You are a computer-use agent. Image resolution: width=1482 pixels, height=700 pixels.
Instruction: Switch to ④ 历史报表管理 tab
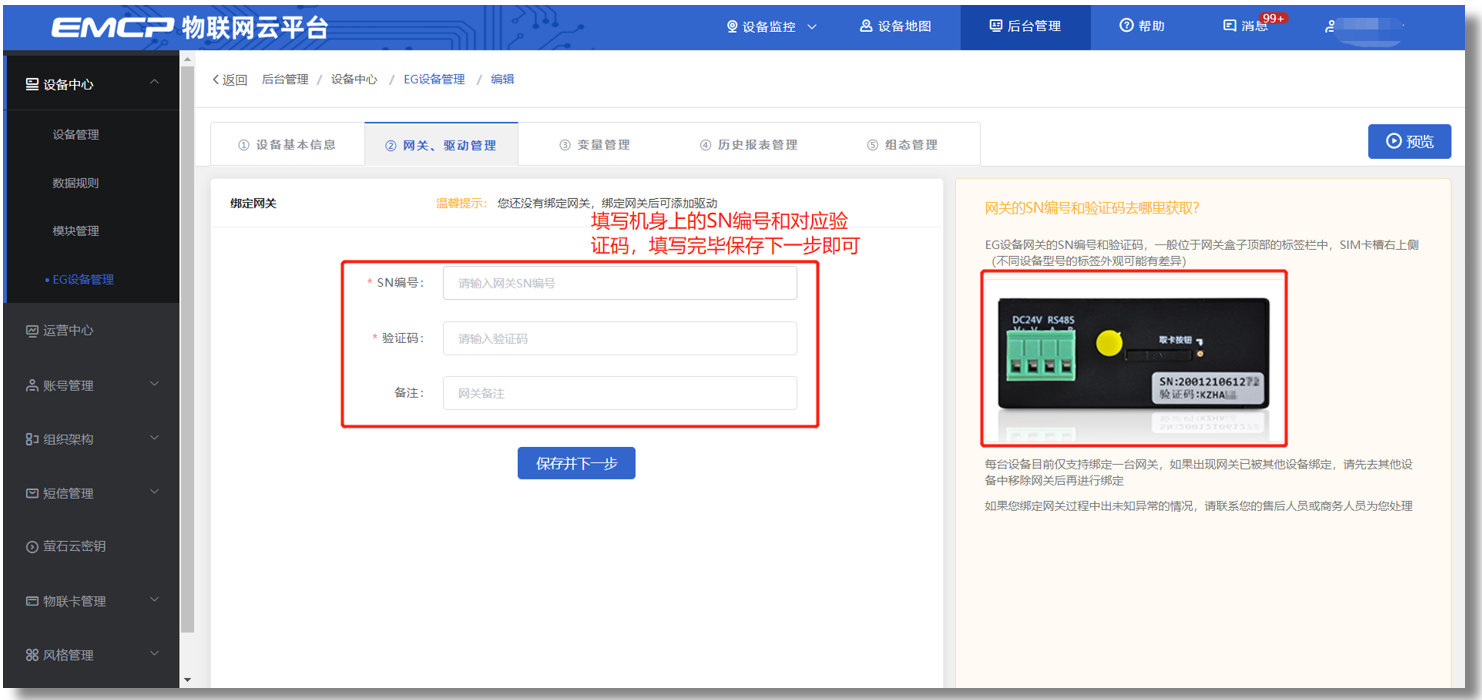click(x=749, y=145)
